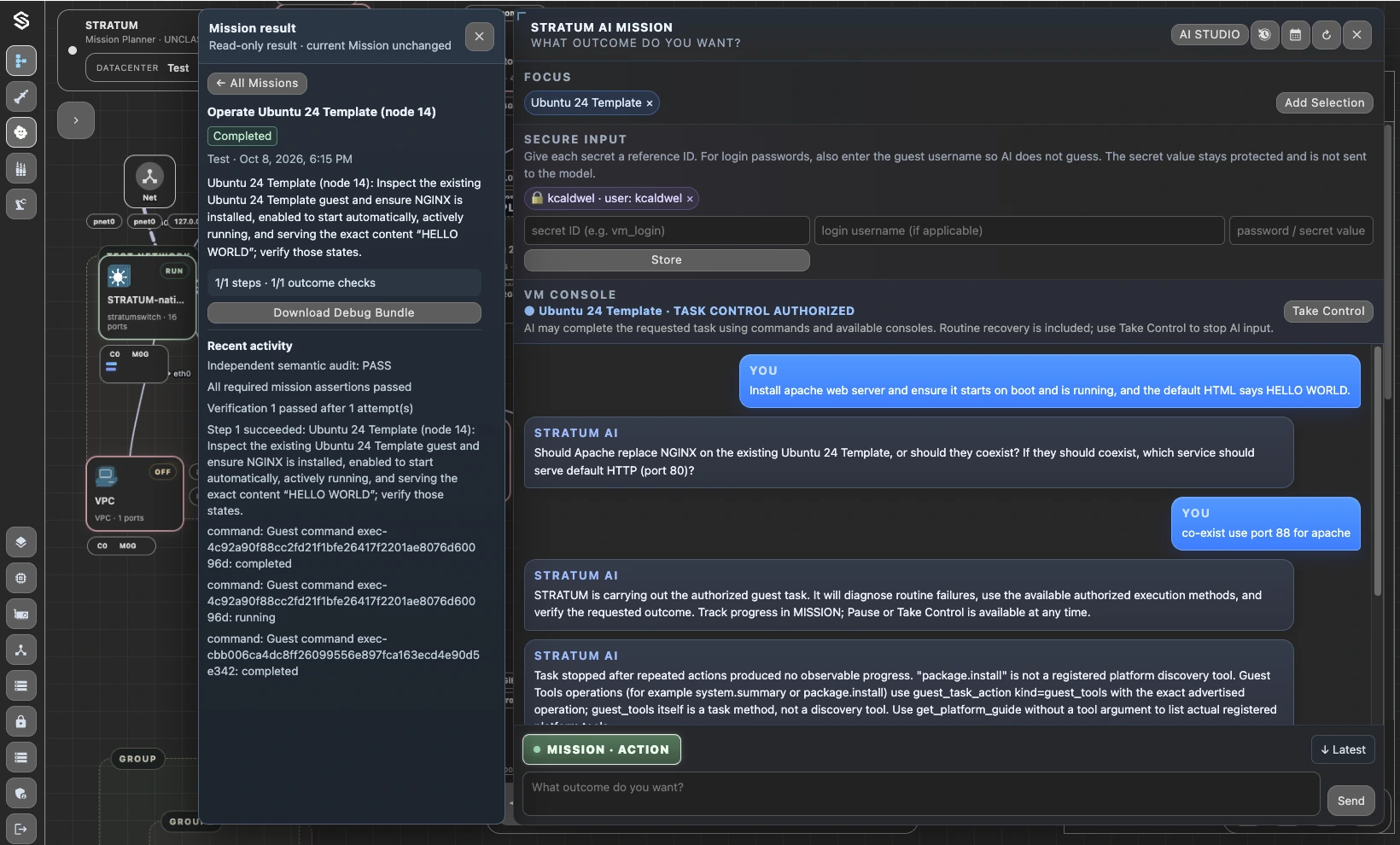This screenshot has width=1400, height=845.
Task: Click Add Selection button
Action: click(x=1324, y=102)
